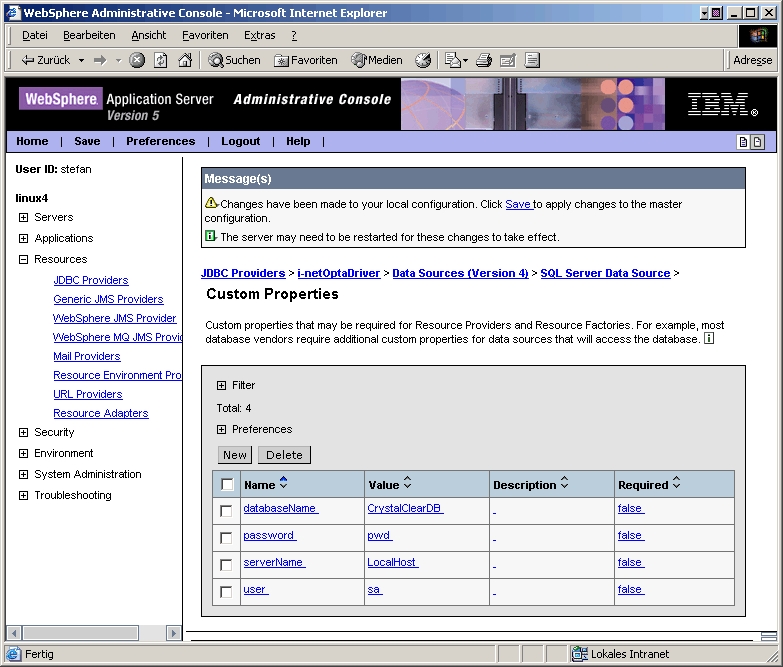Collapse the Resources tree node
This screenshot has width=783, height=667.
coord(23,259)
